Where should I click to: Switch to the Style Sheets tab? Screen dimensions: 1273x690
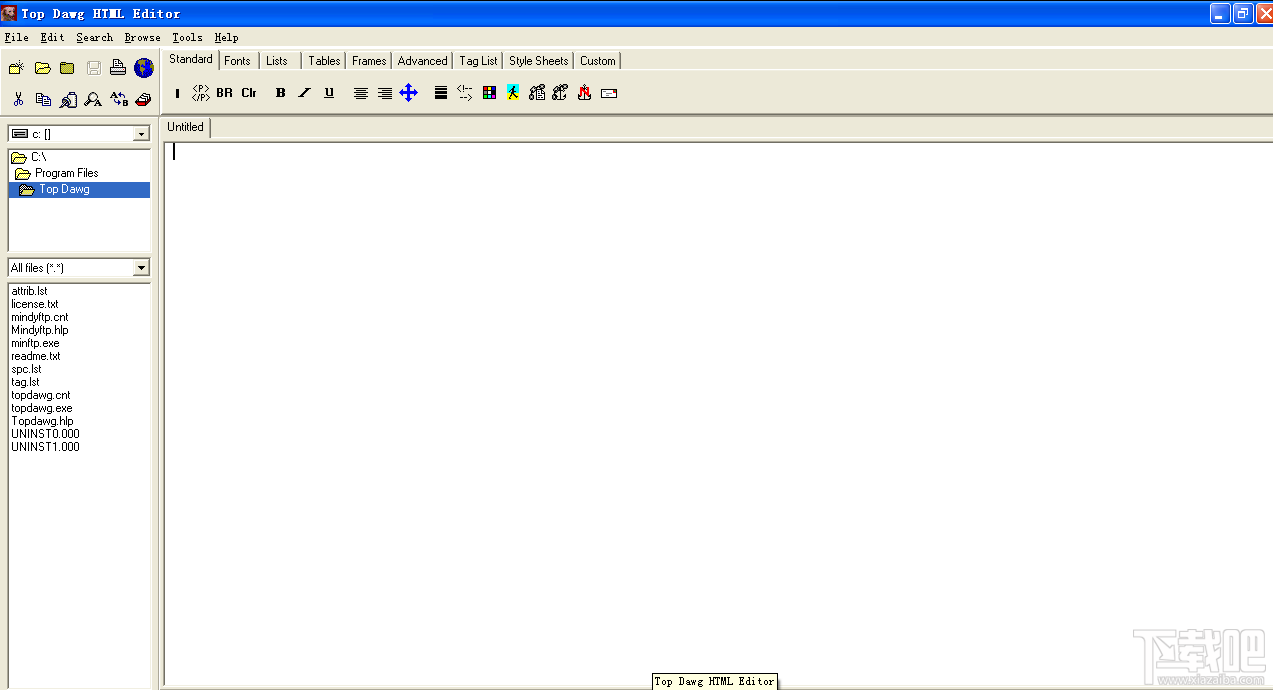[539, 61]
